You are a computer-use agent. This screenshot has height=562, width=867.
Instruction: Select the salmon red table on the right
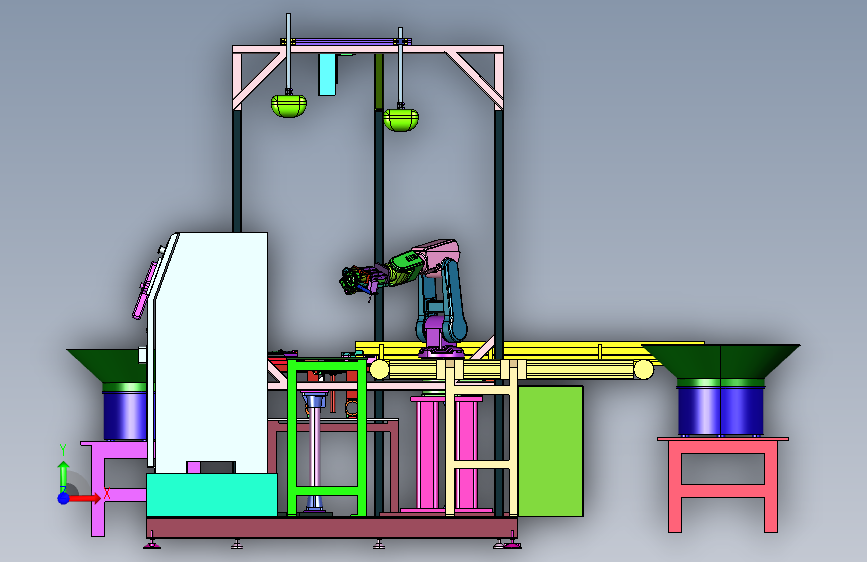click(x=723, y=484)
